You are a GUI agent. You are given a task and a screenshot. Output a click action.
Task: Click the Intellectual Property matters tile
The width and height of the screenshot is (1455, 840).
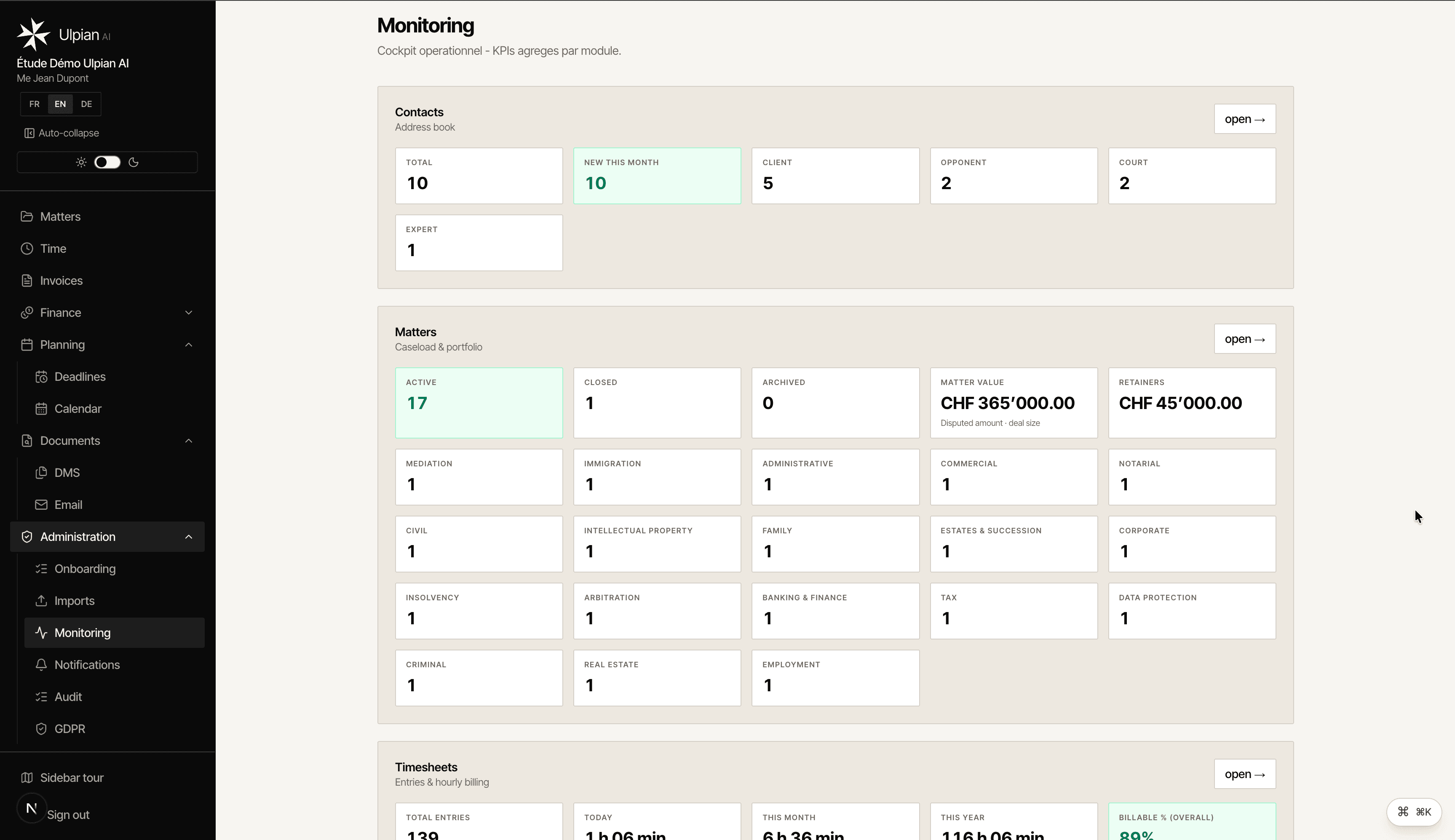[657, 544]
